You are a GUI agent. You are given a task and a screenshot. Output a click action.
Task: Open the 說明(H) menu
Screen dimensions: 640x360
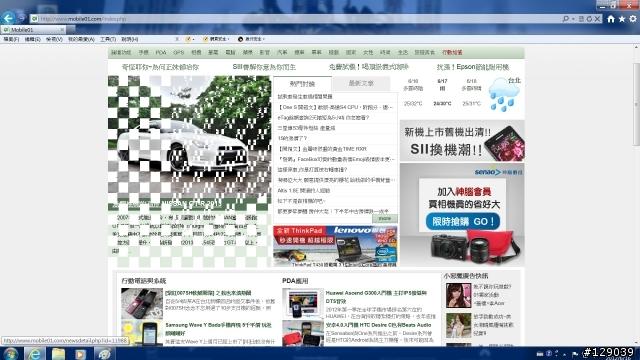coord(130,39)
